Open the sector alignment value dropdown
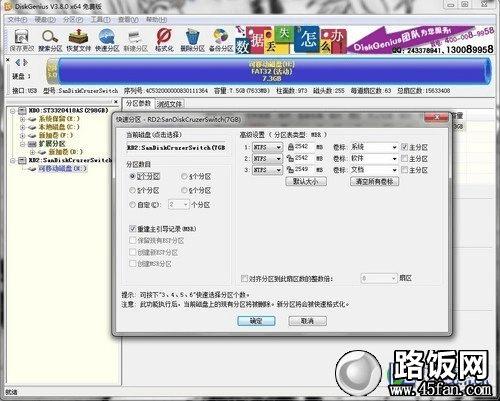Screen dimensions: 500x401 [379, 278]
